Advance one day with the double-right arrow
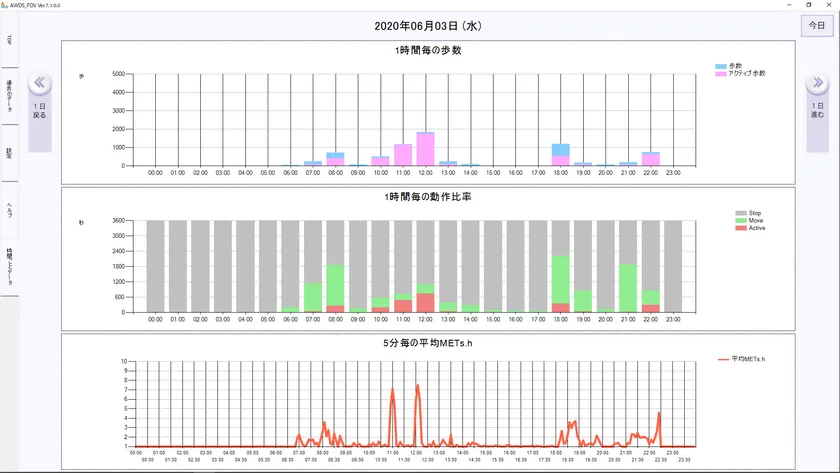This screenshot has width=840, height=473. tap(818, 82)
